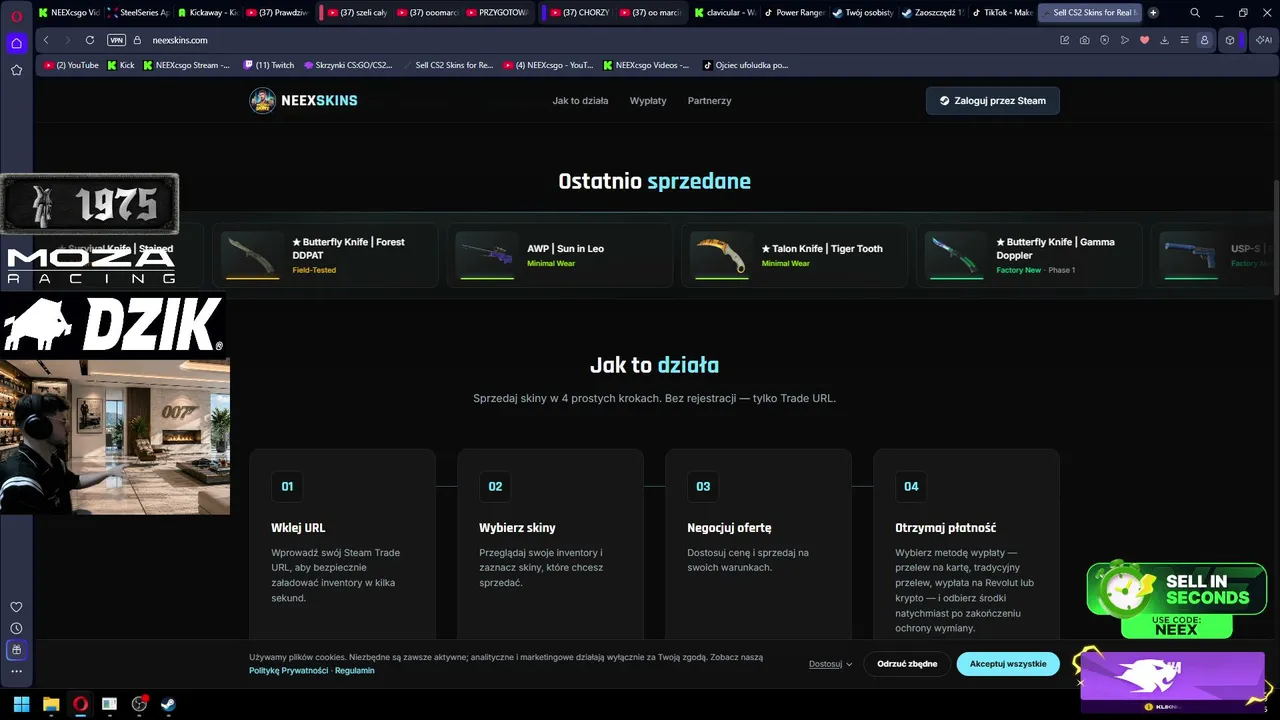The image size is (1280, 720).
Task: Switch to the TikTok - Make tab
Action: coord(1003,13)
